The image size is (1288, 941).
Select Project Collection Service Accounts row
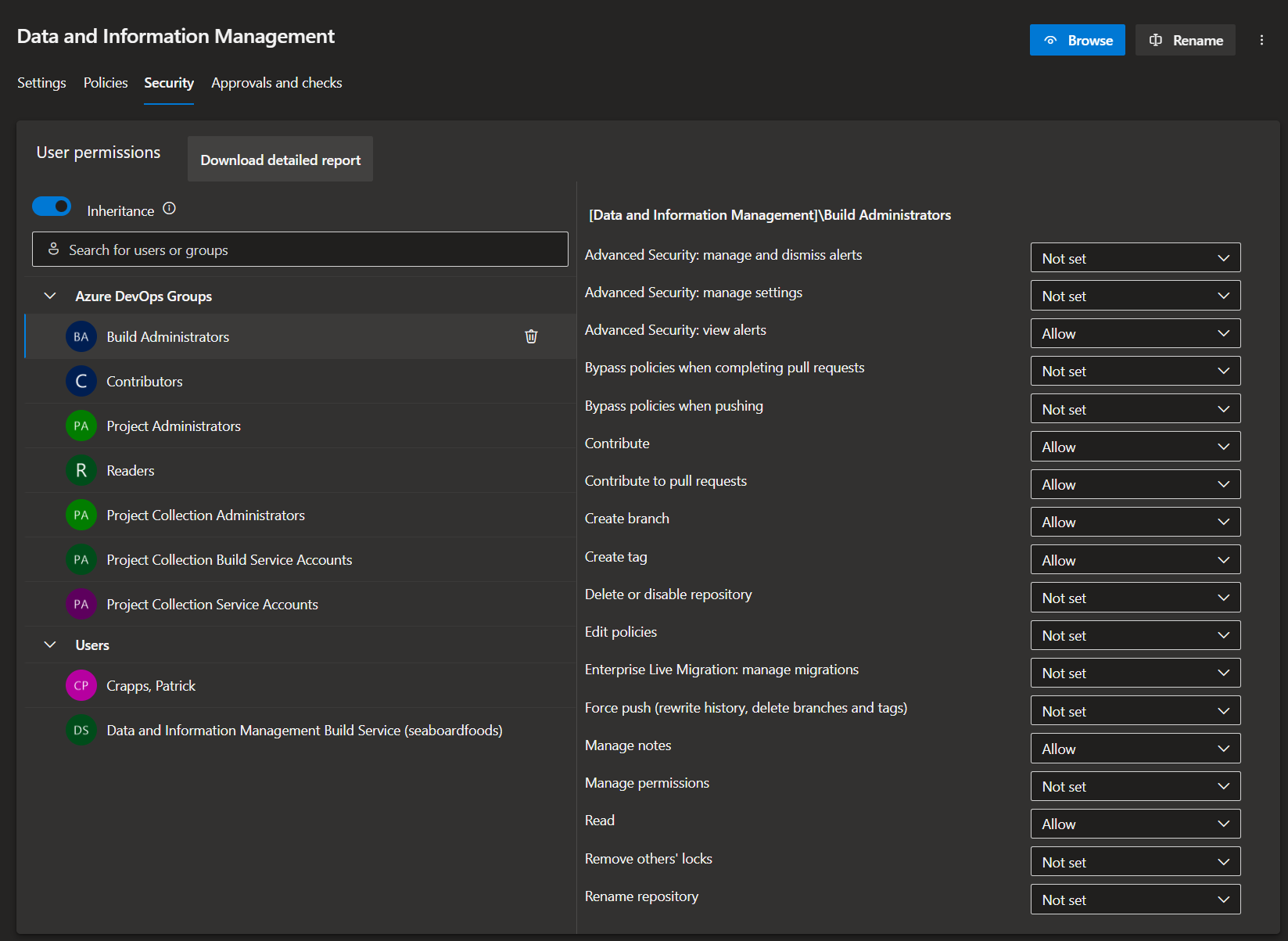pyautogui.click(x=300, y=604)
